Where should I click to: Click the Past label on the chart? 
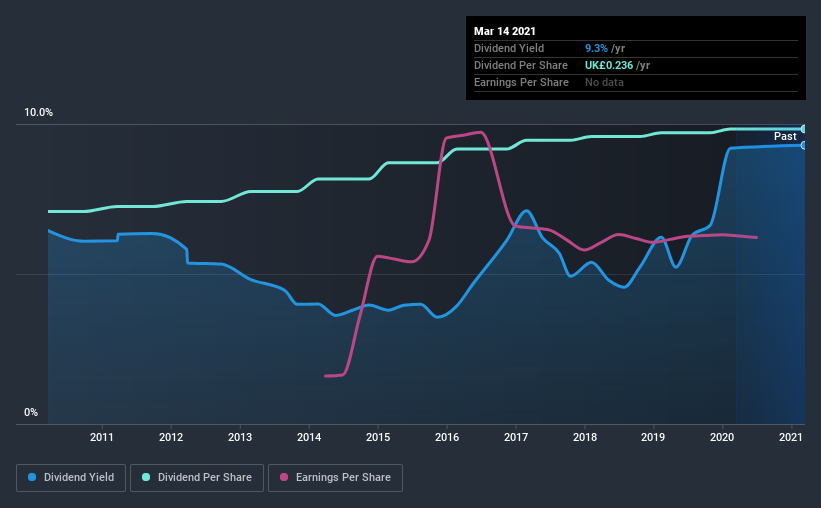click(785, 137)
